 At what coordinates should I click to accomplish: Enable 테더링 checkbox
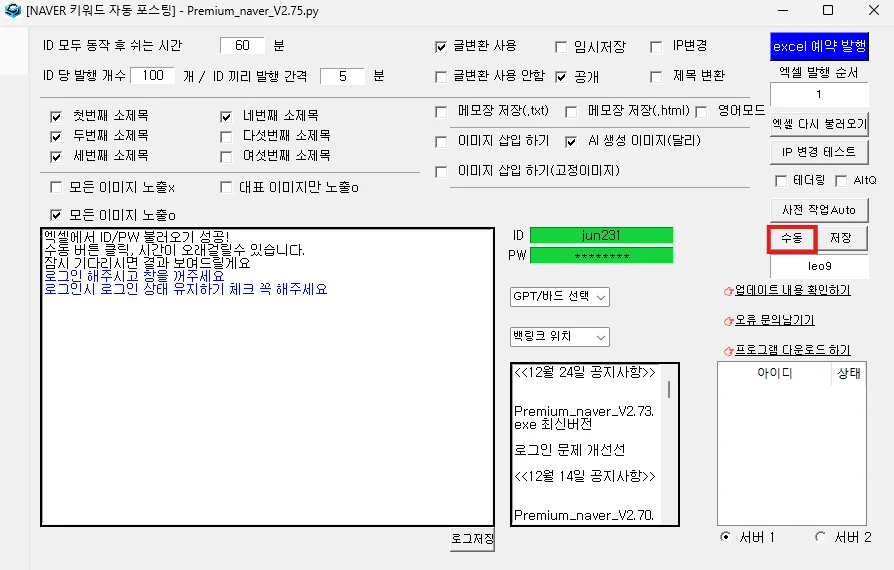[x=781, y=181]
